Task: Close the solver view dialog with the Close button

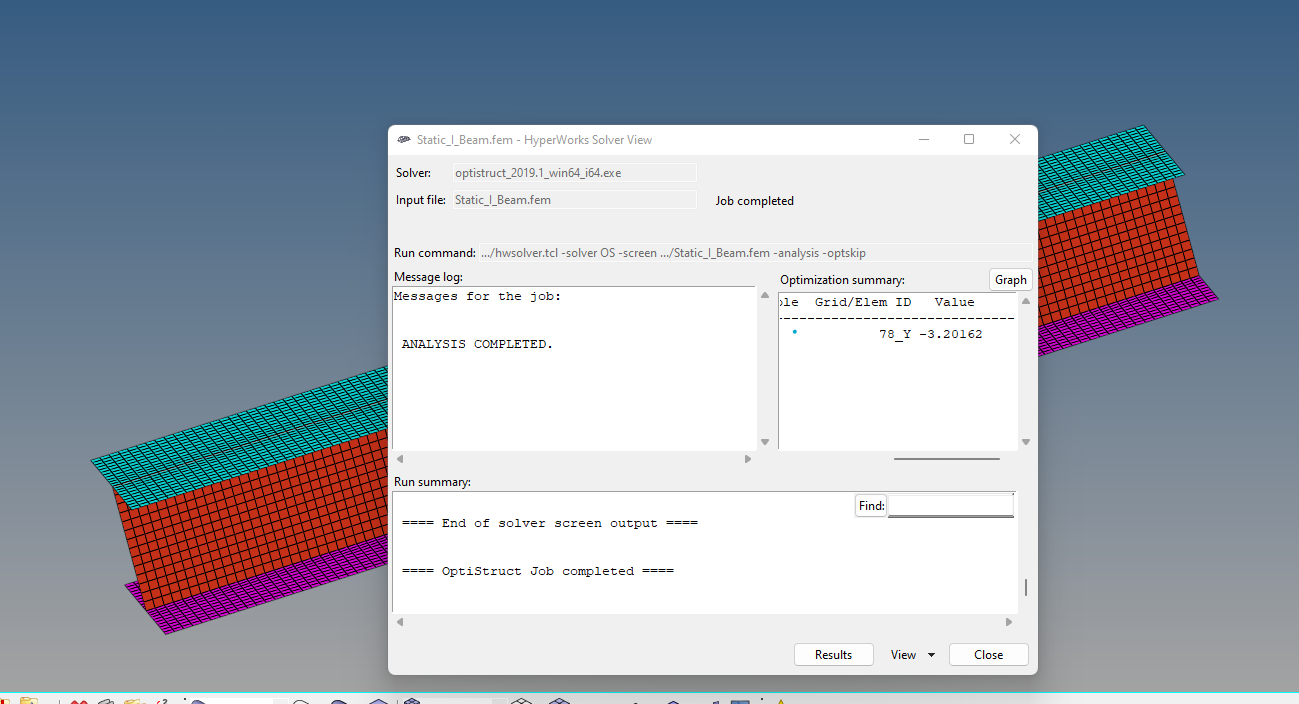Action: pos(988,654)
